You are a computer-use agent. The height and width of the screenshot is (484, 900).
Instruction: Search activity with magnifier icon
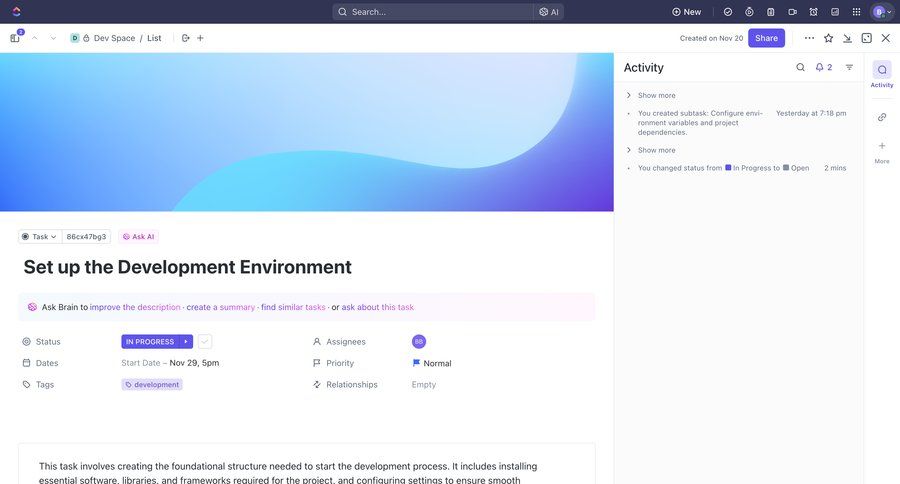(x=800, y=67)
